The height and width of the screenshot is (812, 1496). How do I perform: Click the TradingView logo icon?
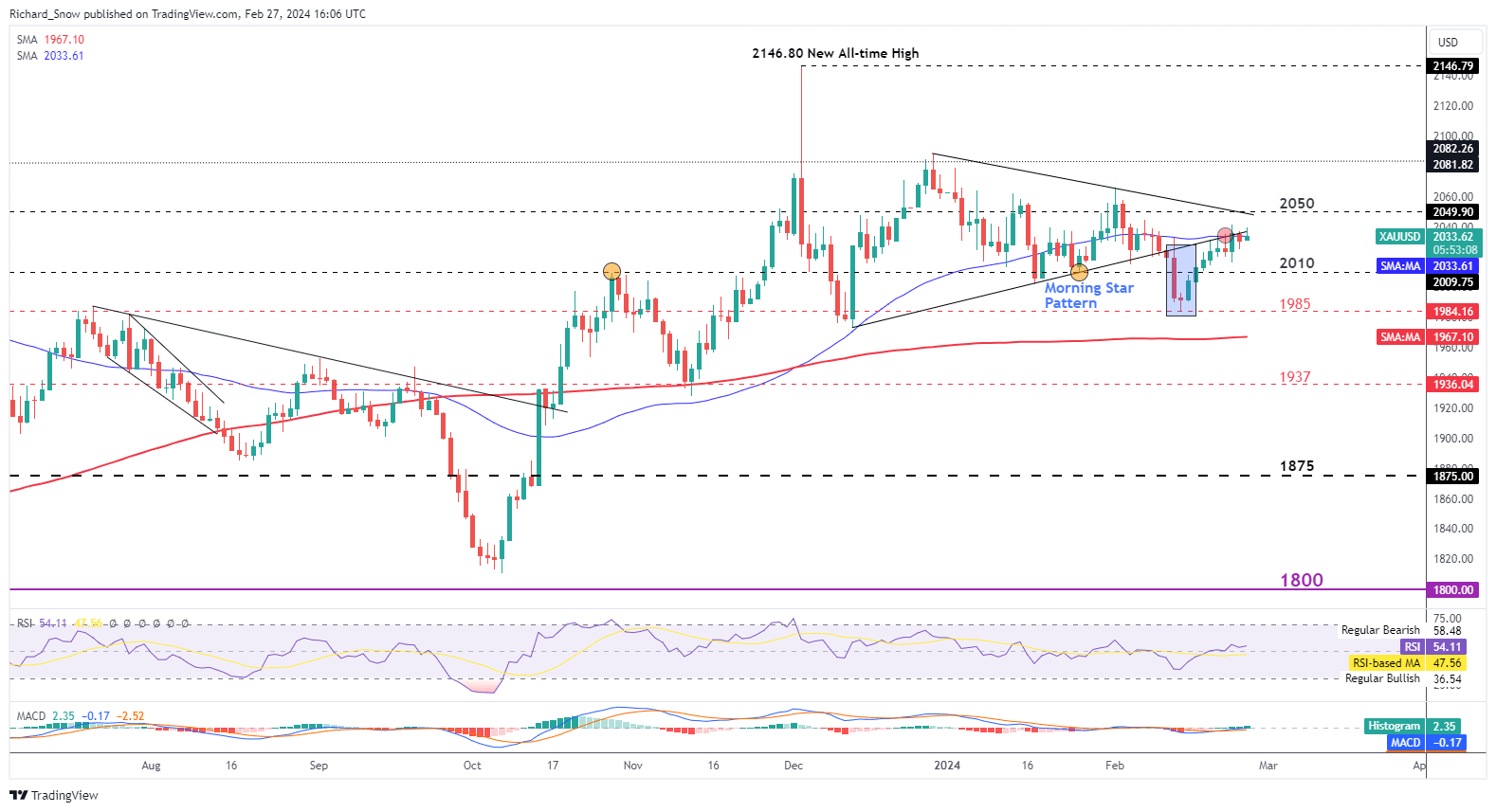point(18,795)
